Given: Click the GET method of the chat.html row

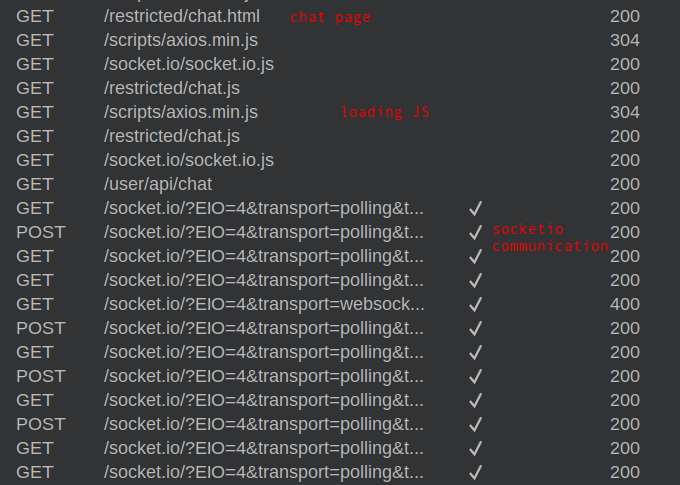Looking at the screenshot, I should click(35, 16).
